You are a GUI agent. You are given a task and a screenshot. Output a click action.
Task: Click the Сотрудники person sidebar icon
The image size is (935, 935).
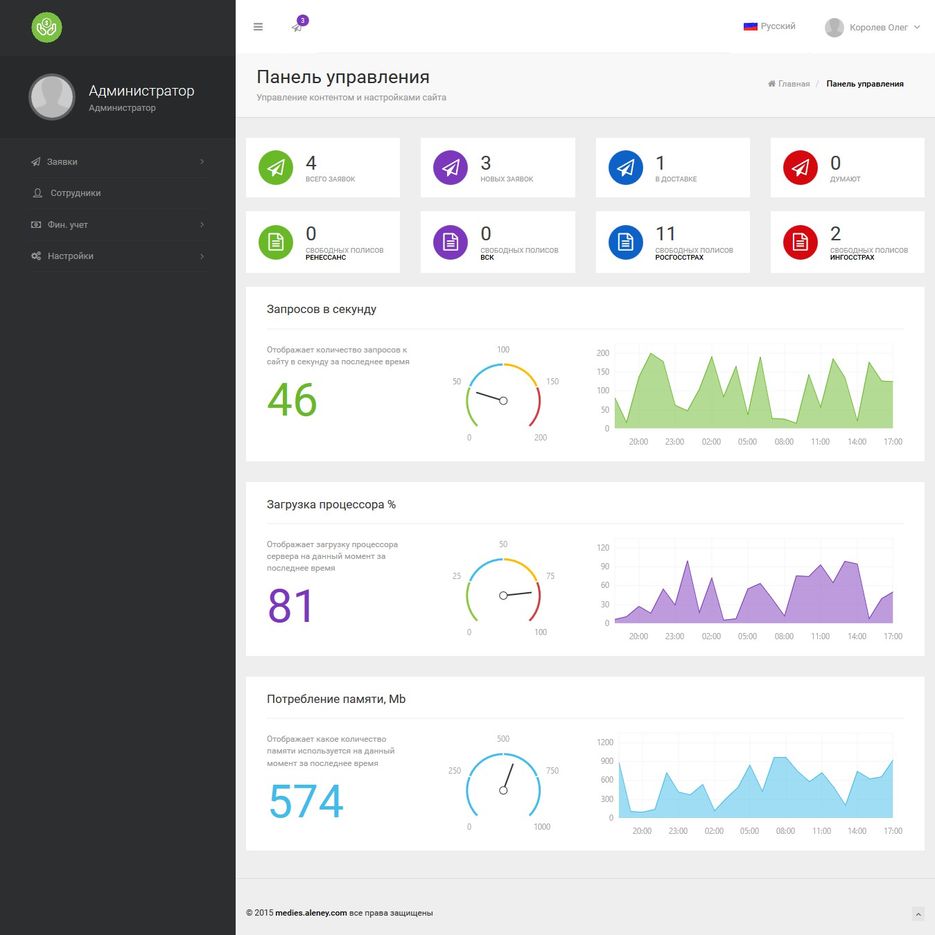37,193
